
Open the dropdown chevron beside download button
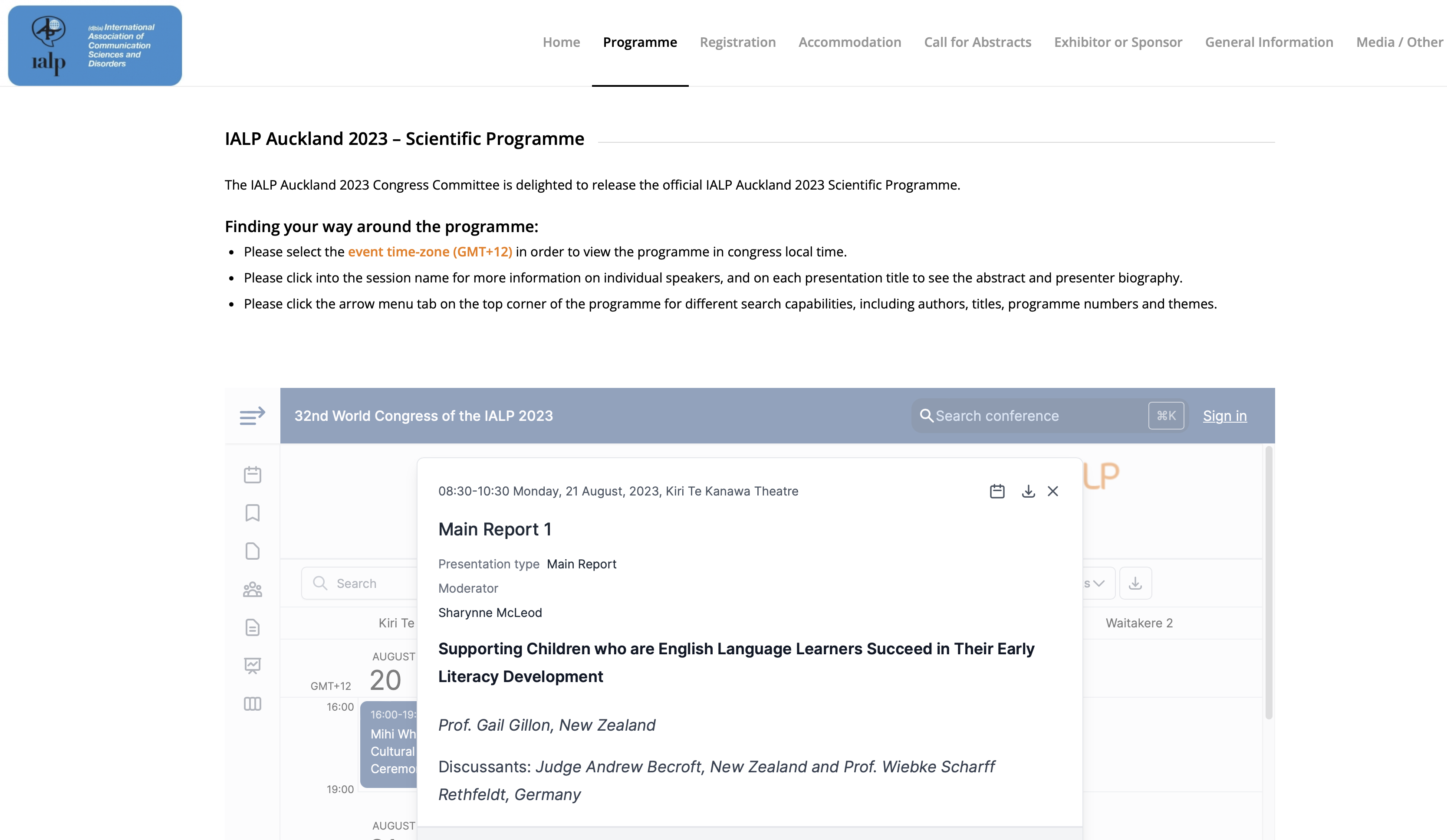1098,583
